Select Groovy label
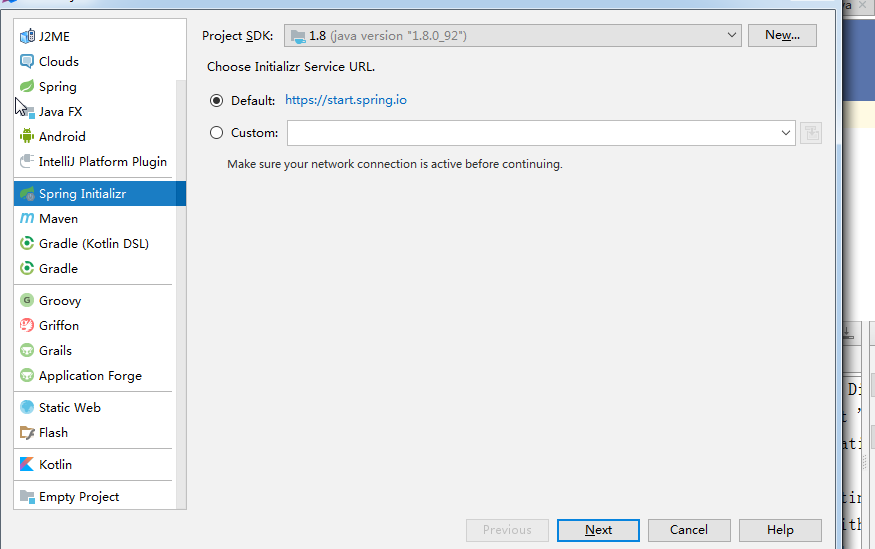Viewport: 875px width, 549px height. (60, 301)
